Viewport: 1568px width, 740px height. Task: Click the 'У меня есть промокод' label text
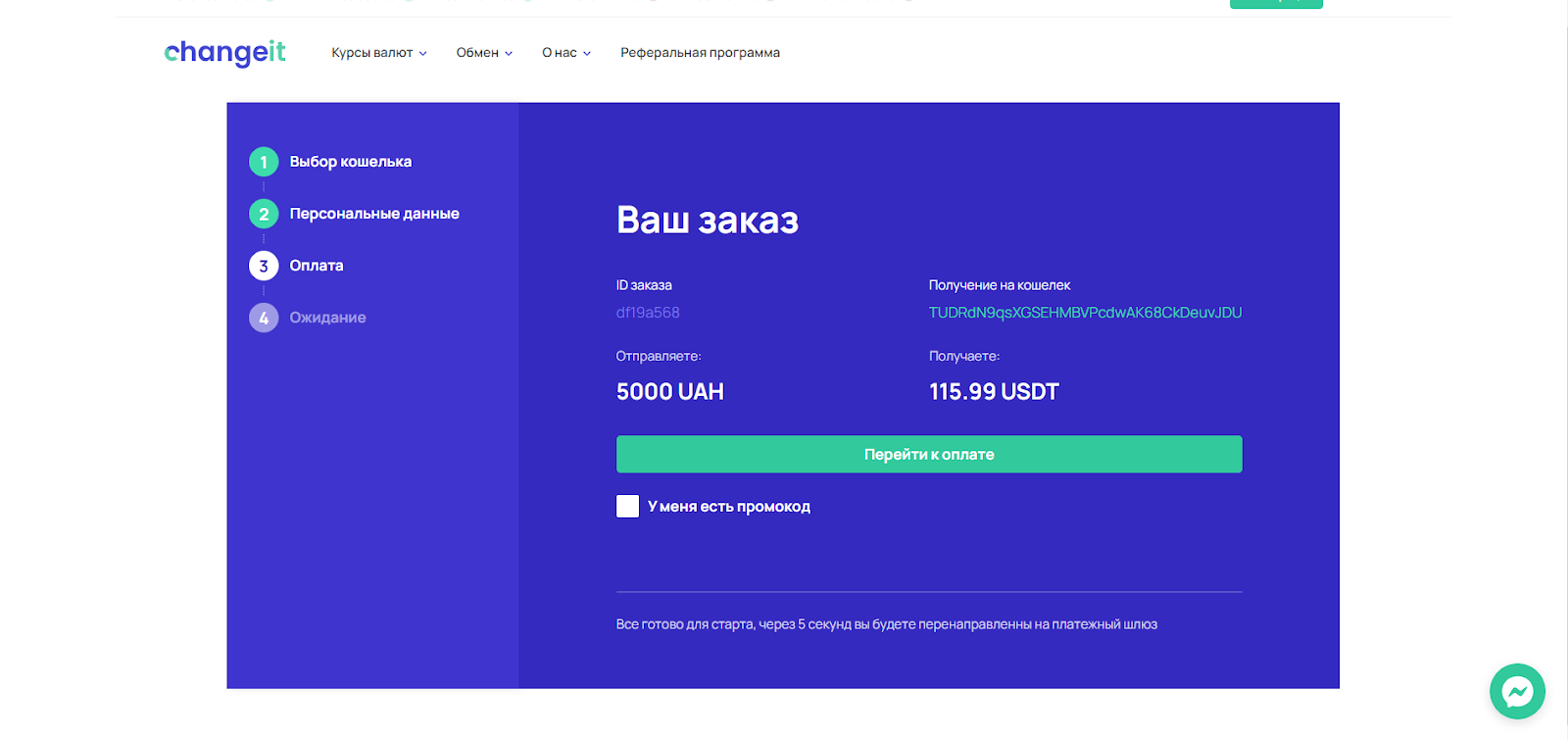(729, 507)
